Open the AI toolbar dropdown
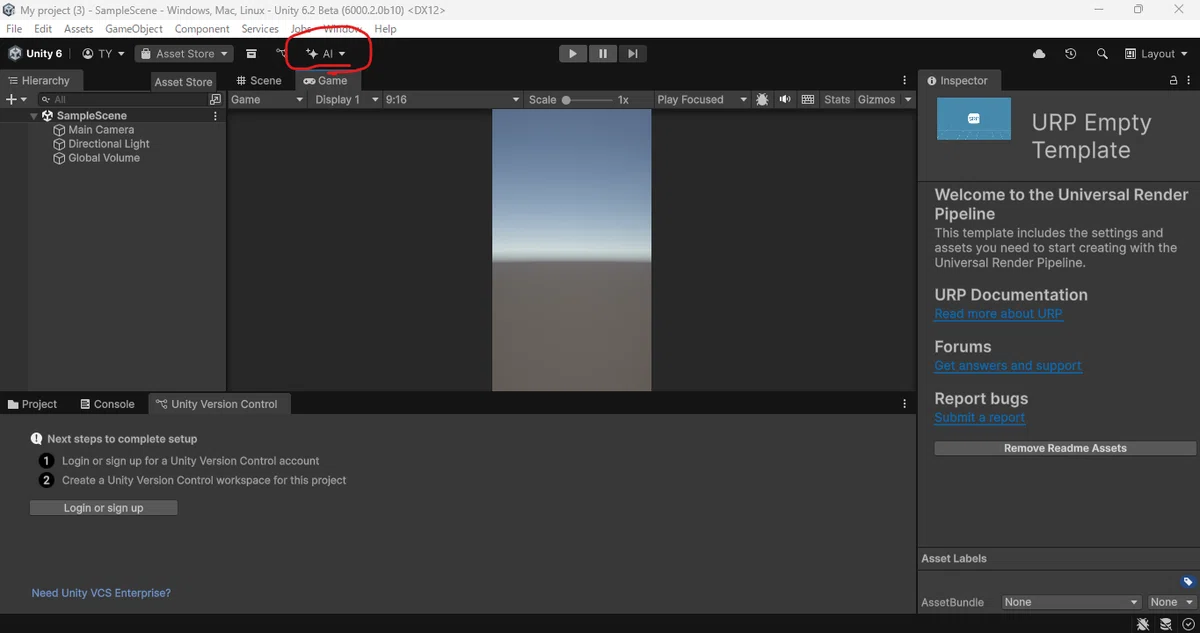Viewport: 1200px width, 633px height. point(326,54)
